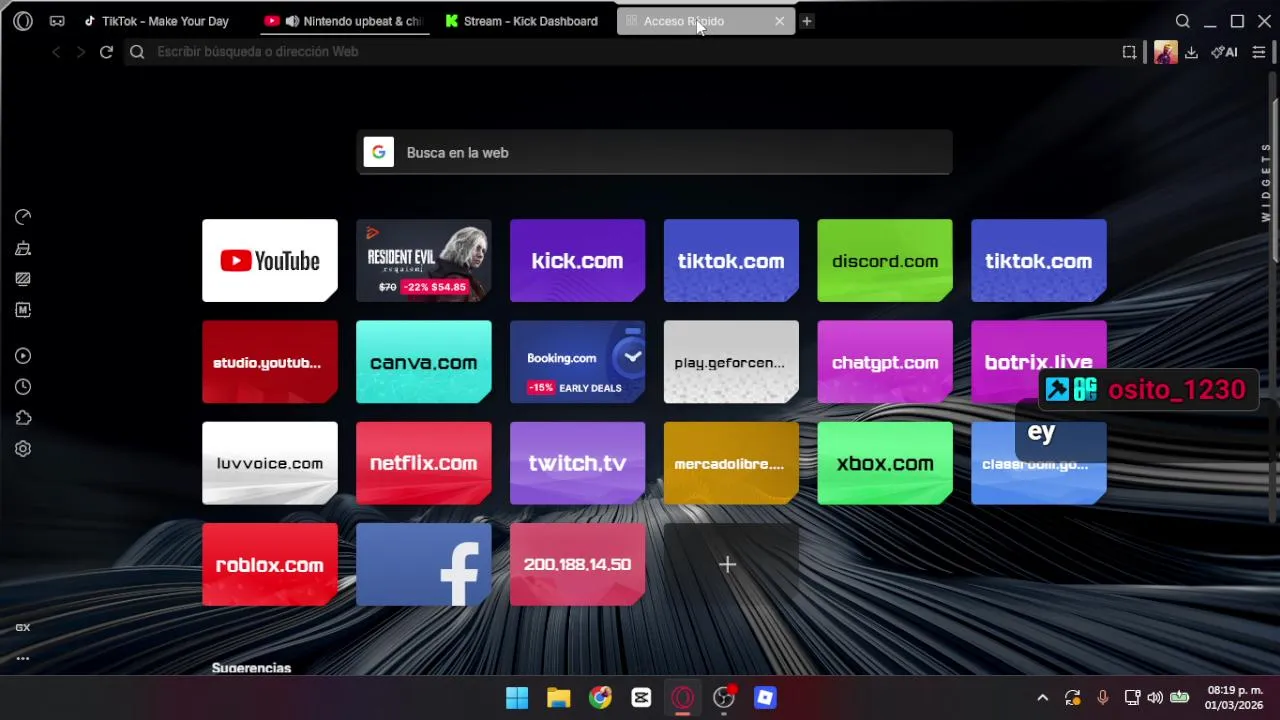Open the xbox.com speed dial

pyautogui.click(x=885, y=463)
